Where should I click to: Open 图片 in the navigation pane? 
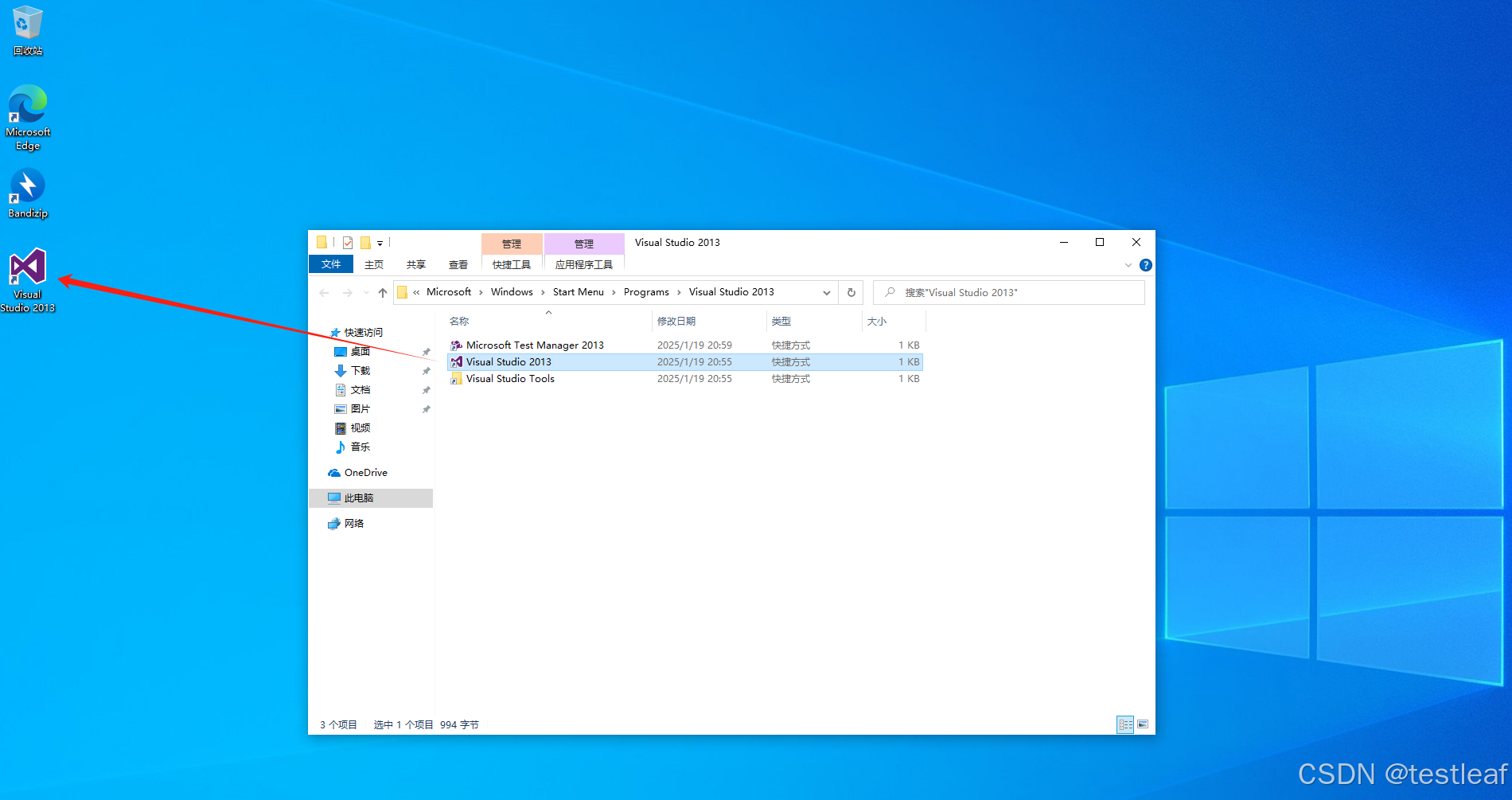(x=360, y=409)
